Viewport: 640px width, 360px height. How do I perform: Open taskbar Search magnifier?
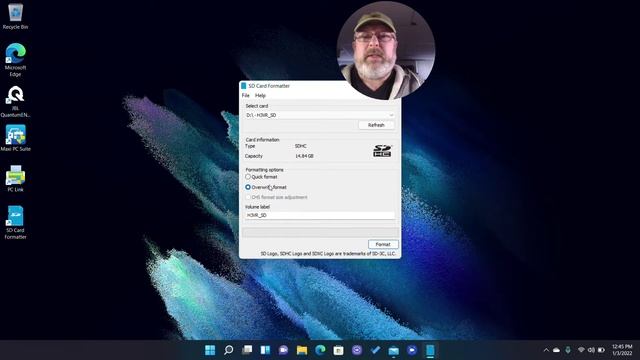229,350
